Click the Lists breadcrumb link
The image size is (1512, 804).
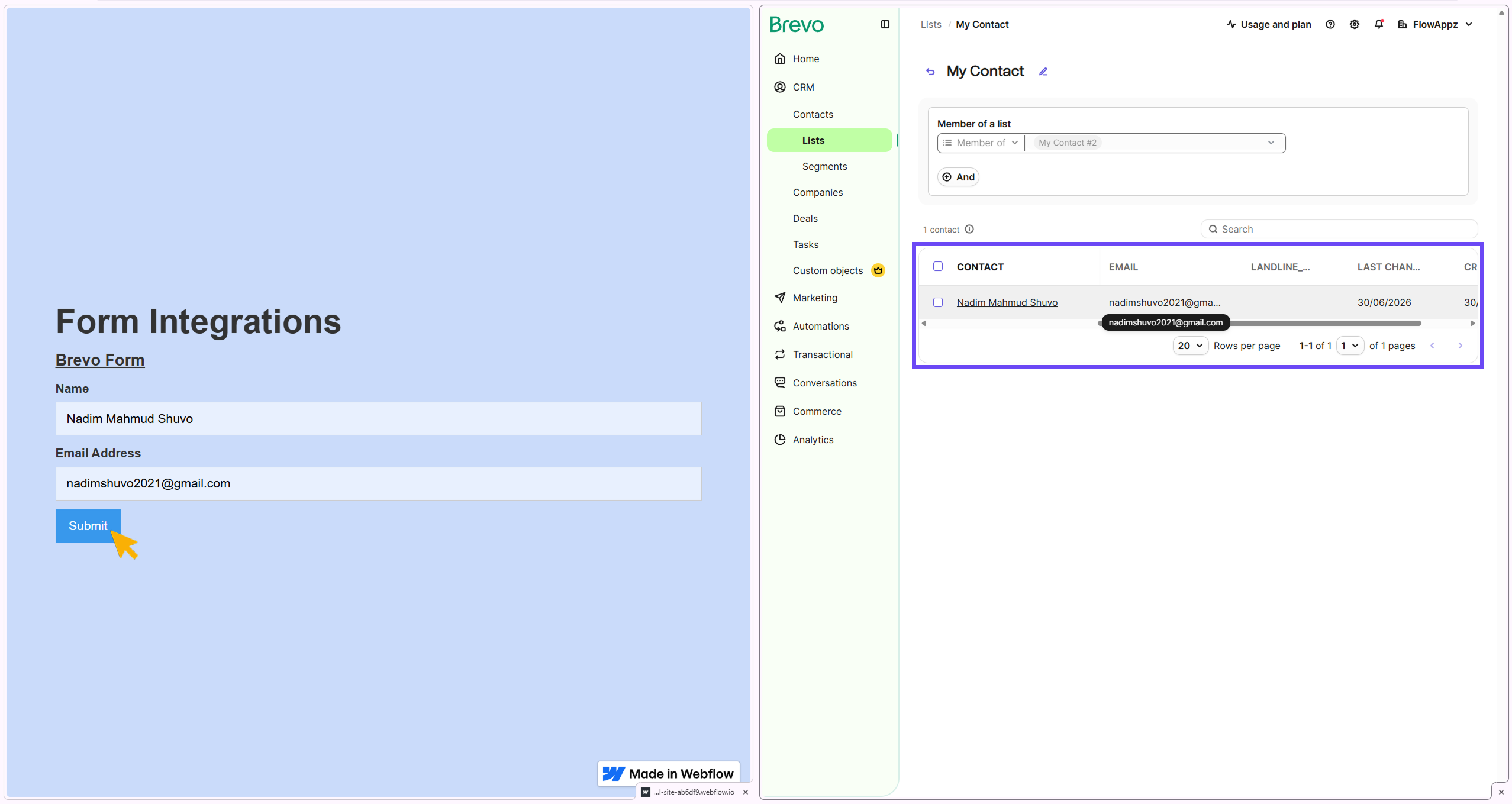click(x=930, y=24)
